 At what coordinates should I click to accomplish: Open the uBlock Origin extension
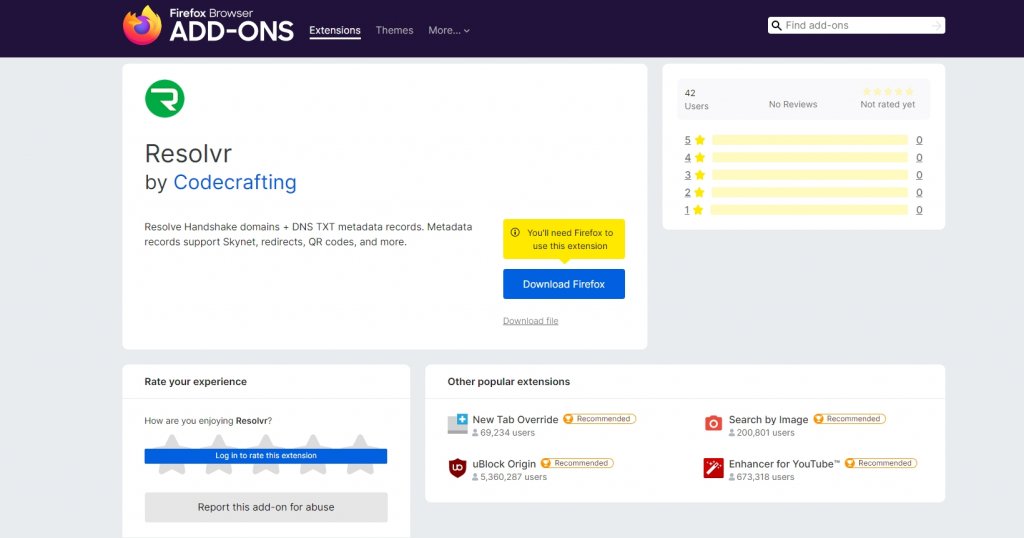[x=504, y=464]
